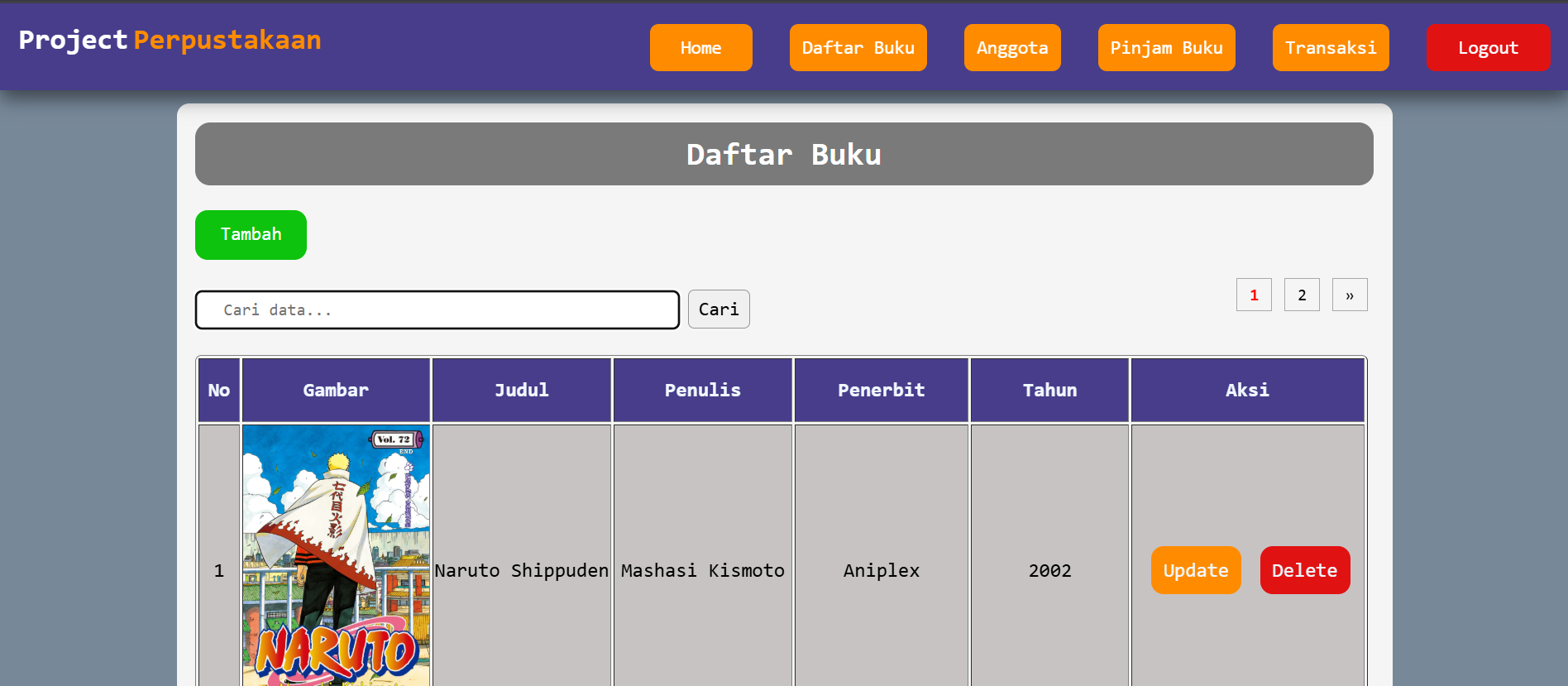Image resolution: width=1568 pixels, height=686 pixels.
Task: Click the Aksi column header
Action: pos(1248,390)
